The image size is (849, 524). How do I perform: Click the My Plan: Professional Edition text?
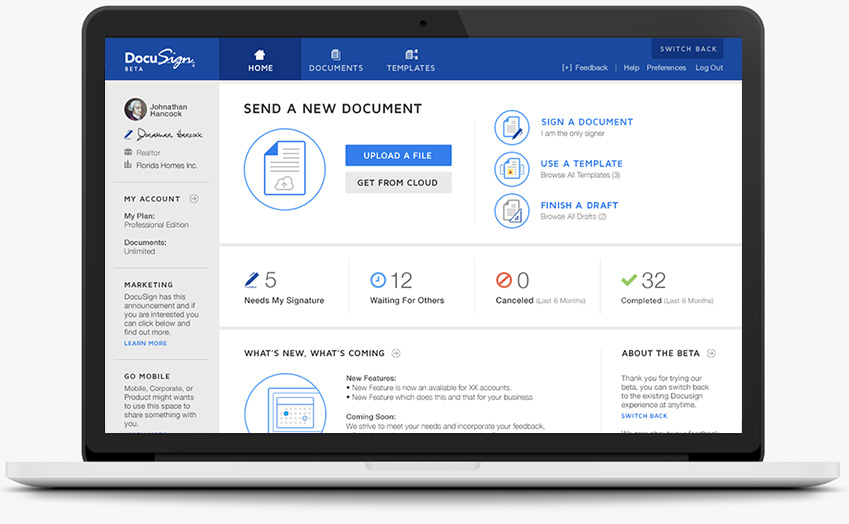tap(156, 220)
